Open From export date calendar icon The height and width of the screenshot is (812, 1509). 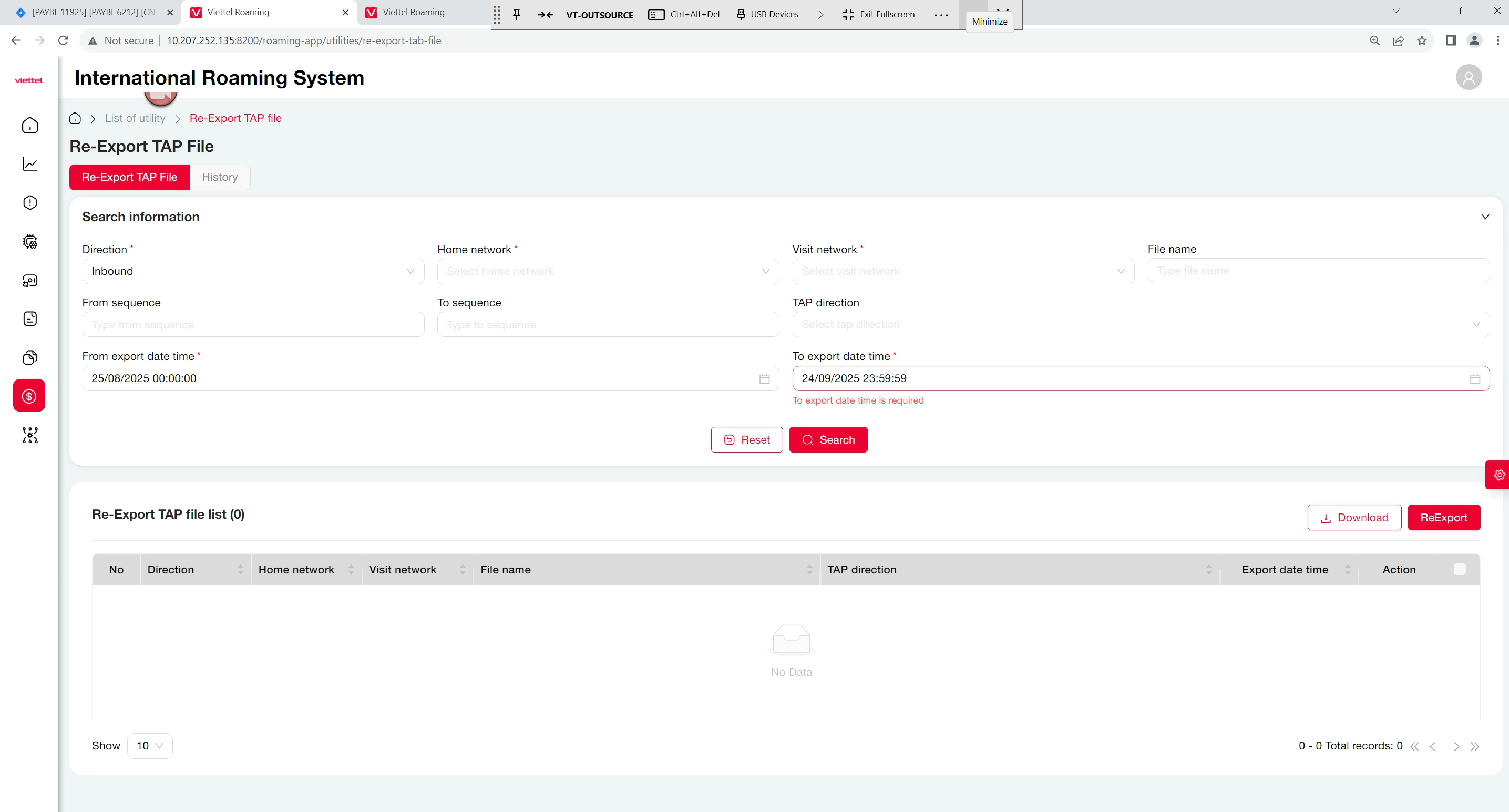click(x=764, y=378)
